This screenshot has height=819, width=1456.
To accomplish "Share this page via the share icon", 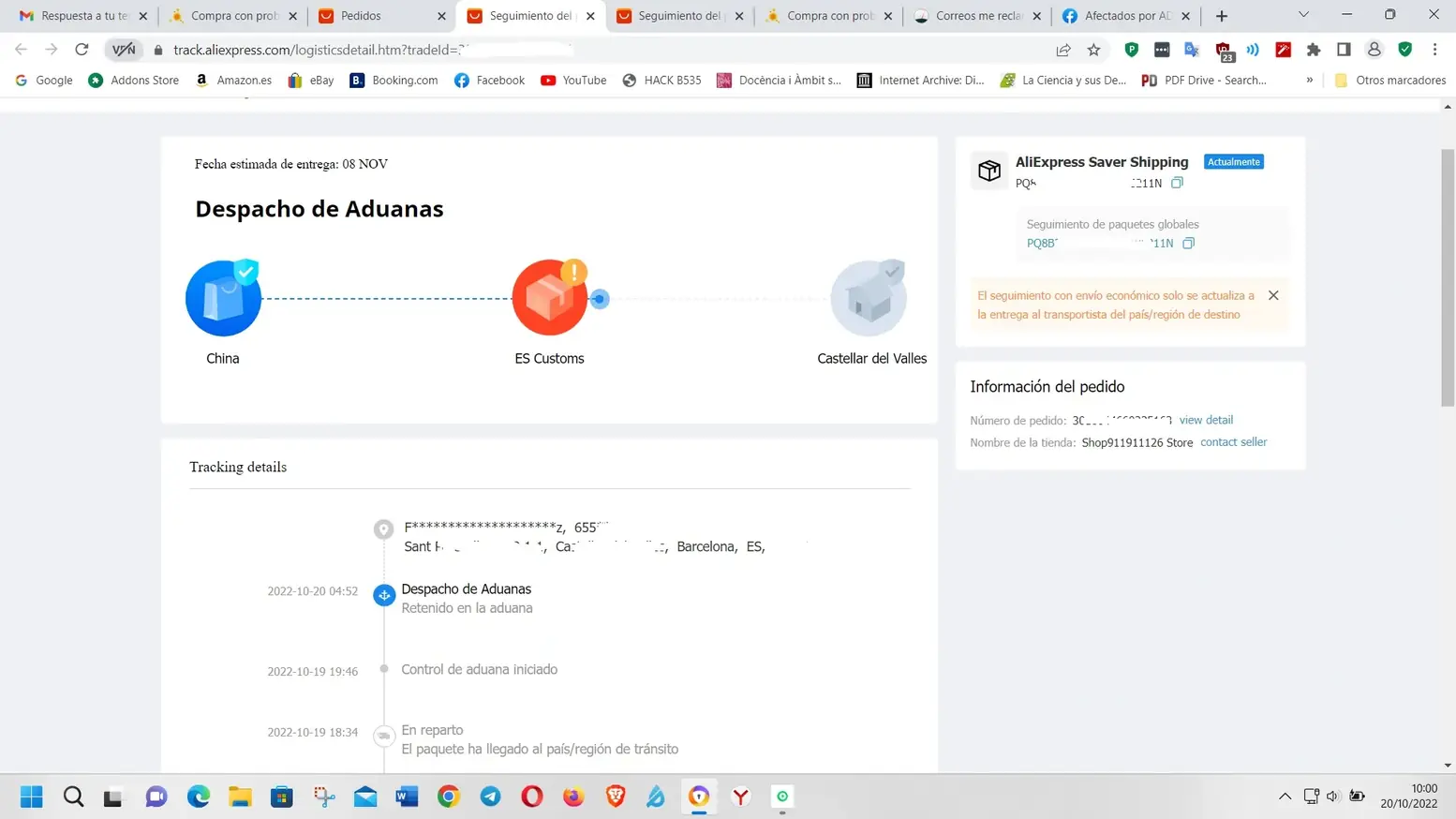I will 1063,50.
